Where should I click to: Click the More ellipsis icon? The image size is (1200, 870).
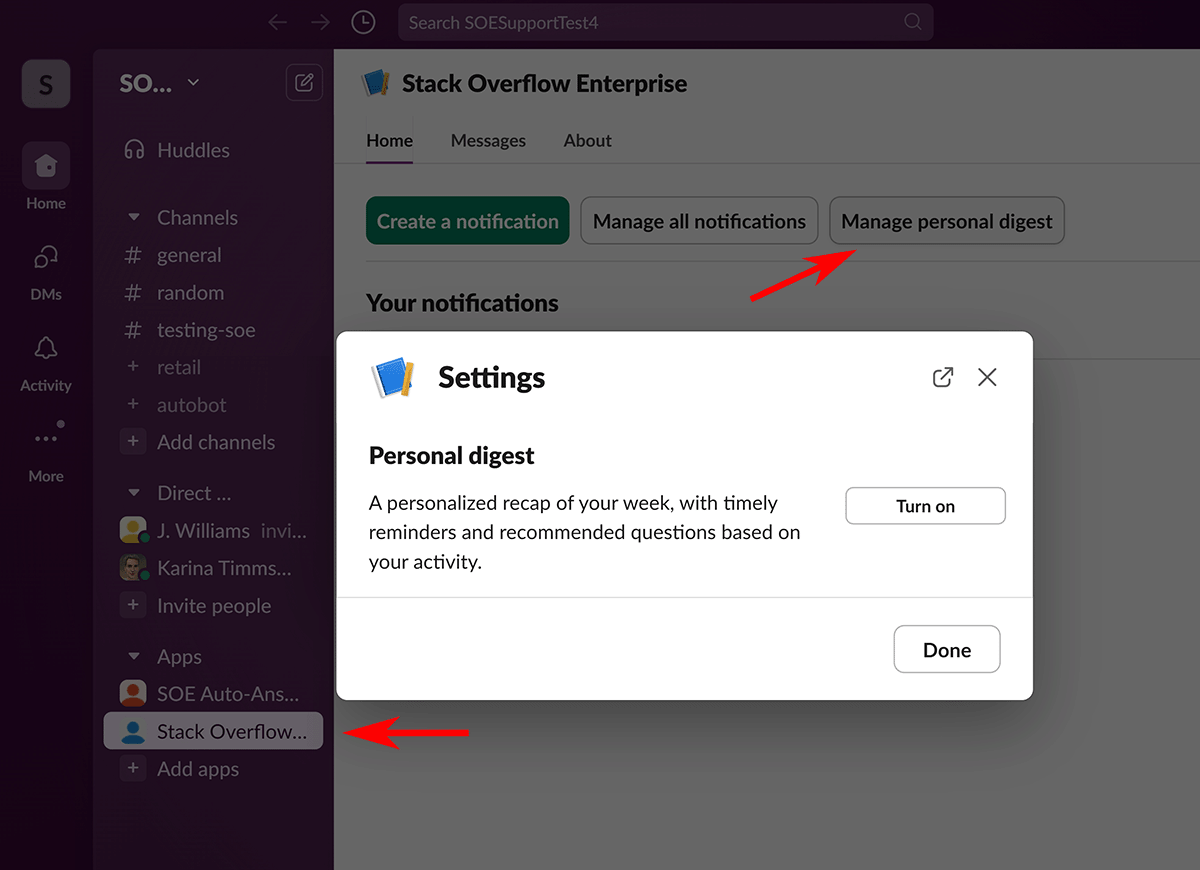click(x=46, y=438)
